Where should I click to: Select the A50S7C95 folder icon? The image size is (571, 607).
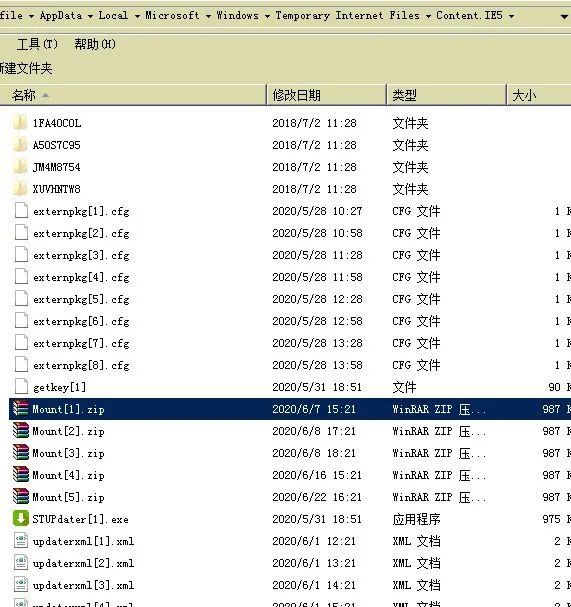(21, 145)
